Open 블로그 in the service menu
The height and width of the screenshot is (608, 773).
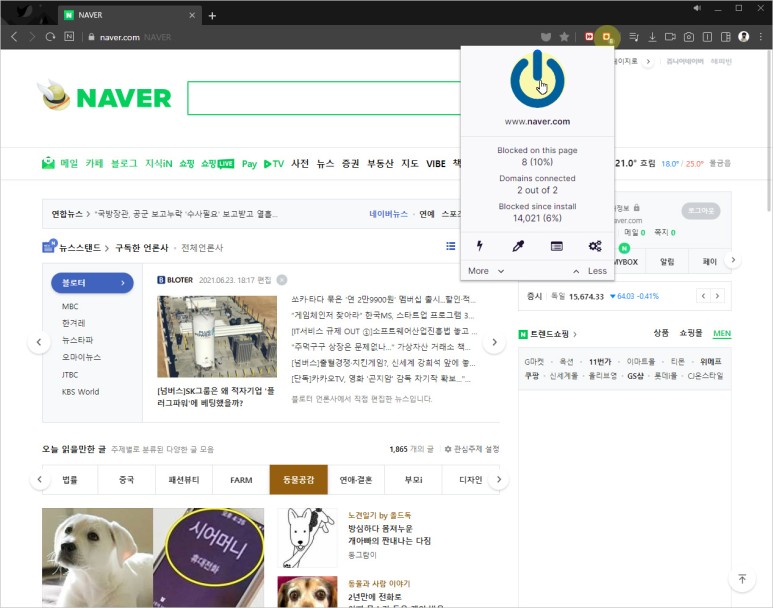pyautogui.click(x=124, y=163)
